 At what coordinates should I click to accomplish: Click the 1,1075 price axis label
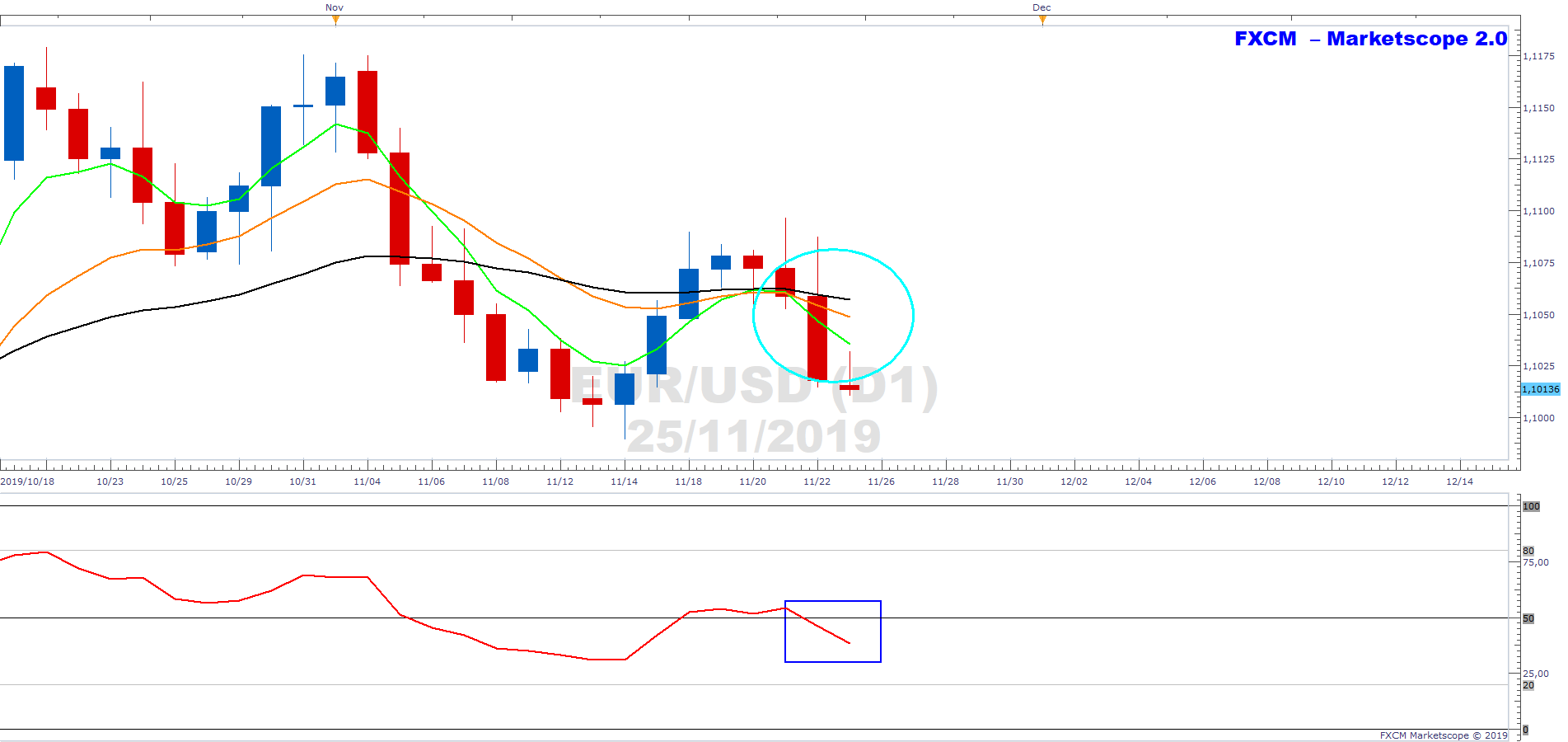tap(1538, 263)
